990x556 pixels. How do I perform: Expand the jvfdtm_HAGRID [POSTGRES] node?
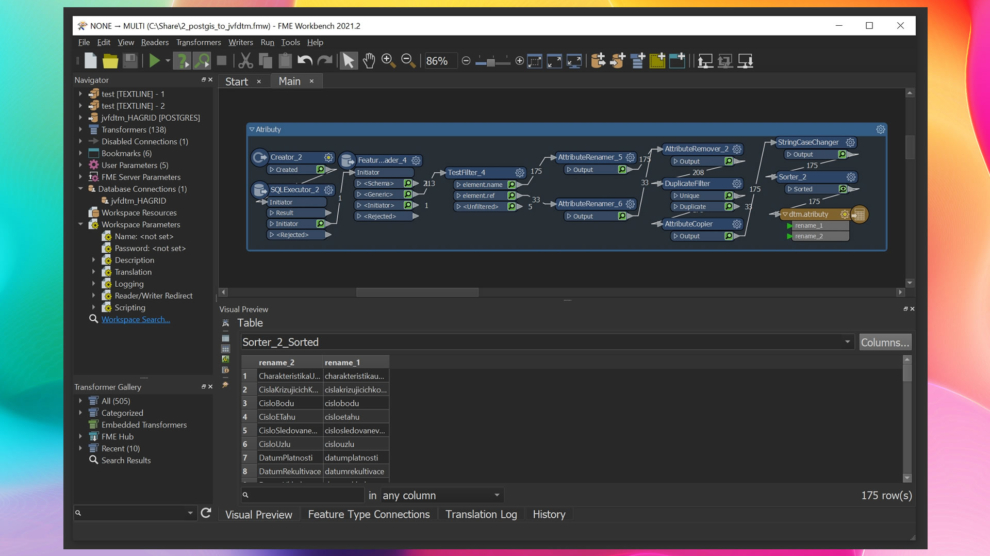[x=80, y=117]
